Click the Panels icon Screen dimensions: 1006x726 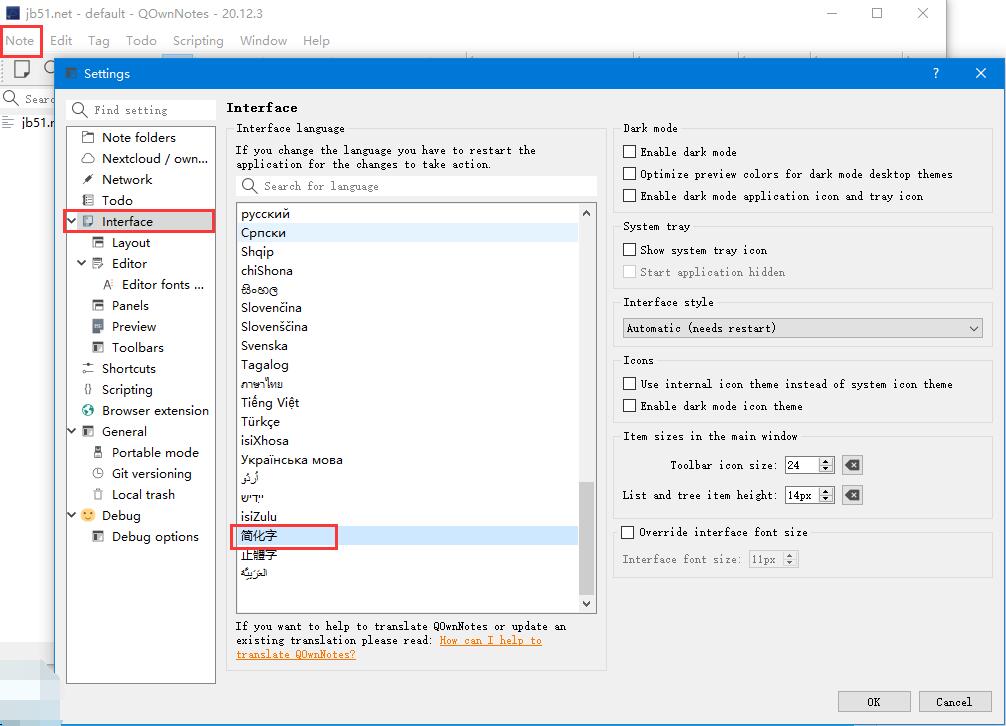[x=98, y=305]
